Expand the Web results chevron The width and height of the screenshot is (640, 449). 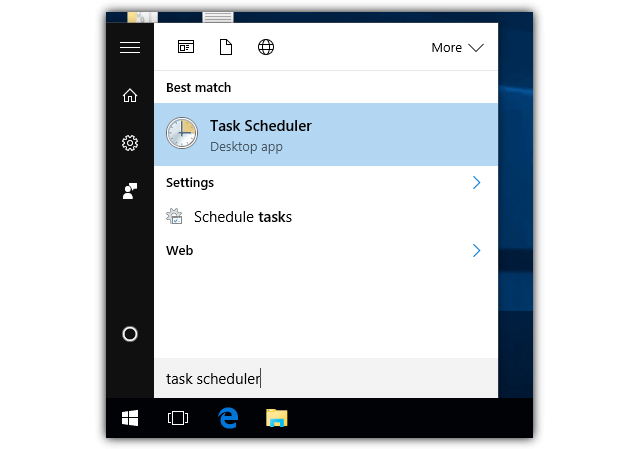pyautogui.click(x=476, y=250)
